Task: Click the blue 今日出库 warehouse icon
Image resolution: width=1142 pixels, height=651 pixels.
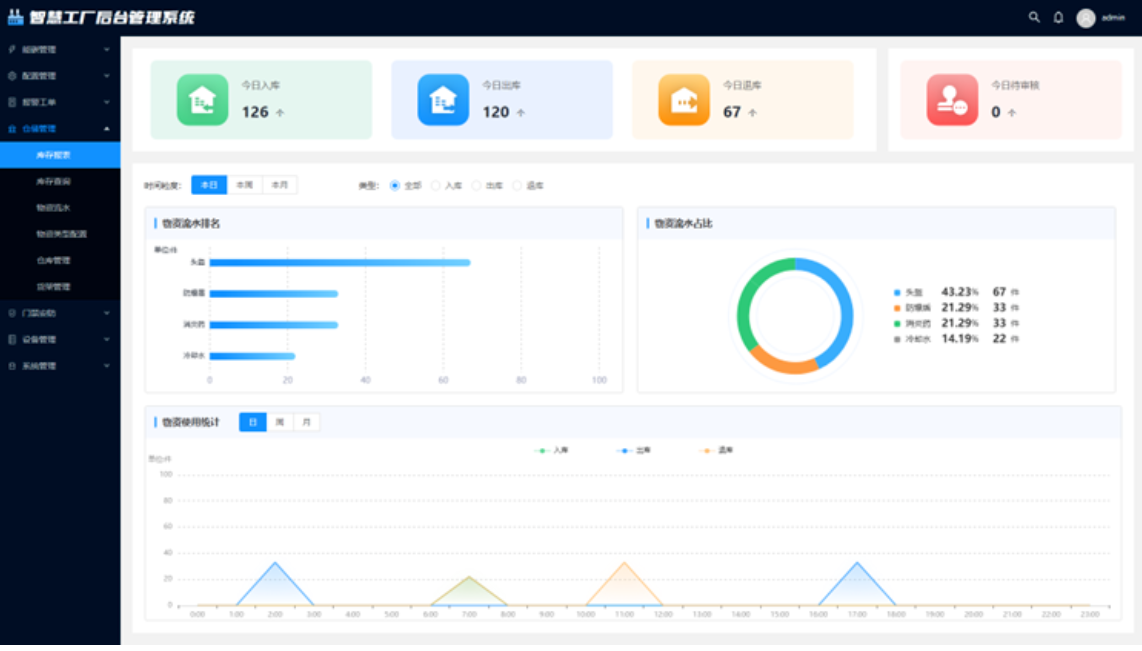Action: point(443,100)
